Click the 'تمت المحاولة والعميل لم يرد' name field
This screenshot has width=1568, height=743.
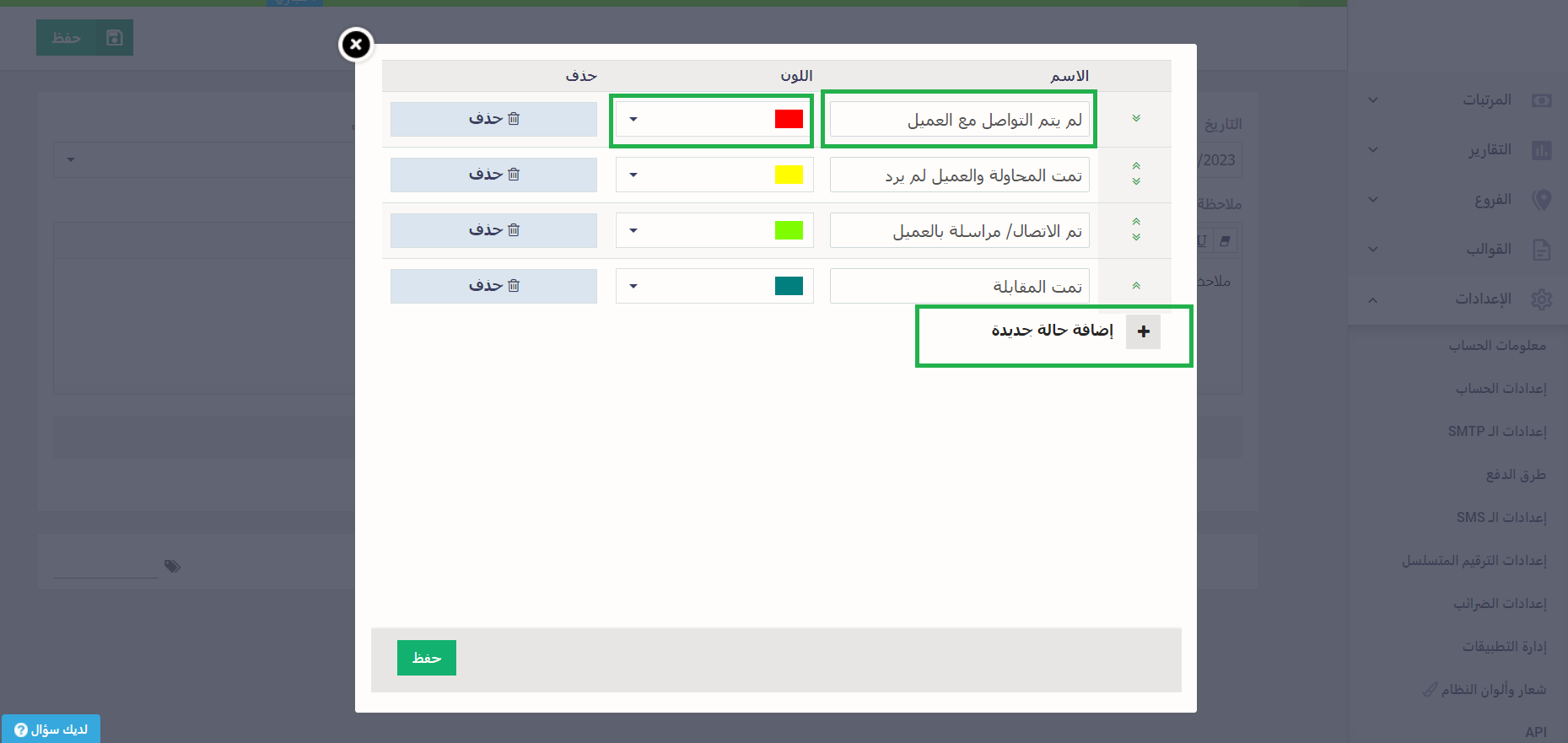959,175
